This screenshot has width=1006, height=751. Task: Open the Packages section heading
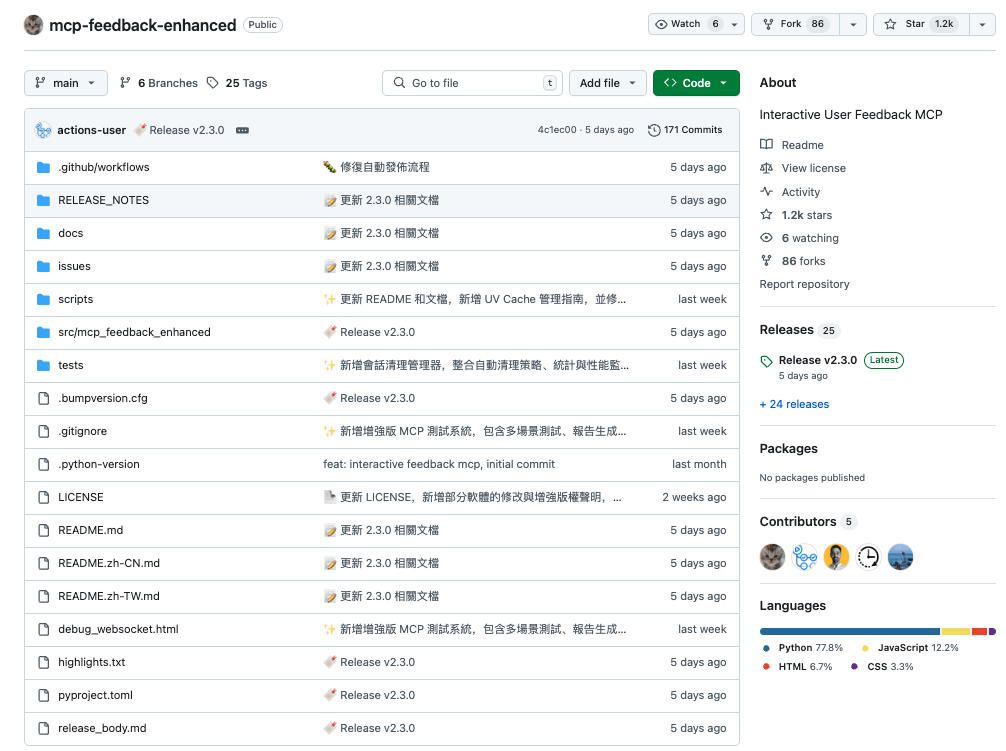pos(789,449)
